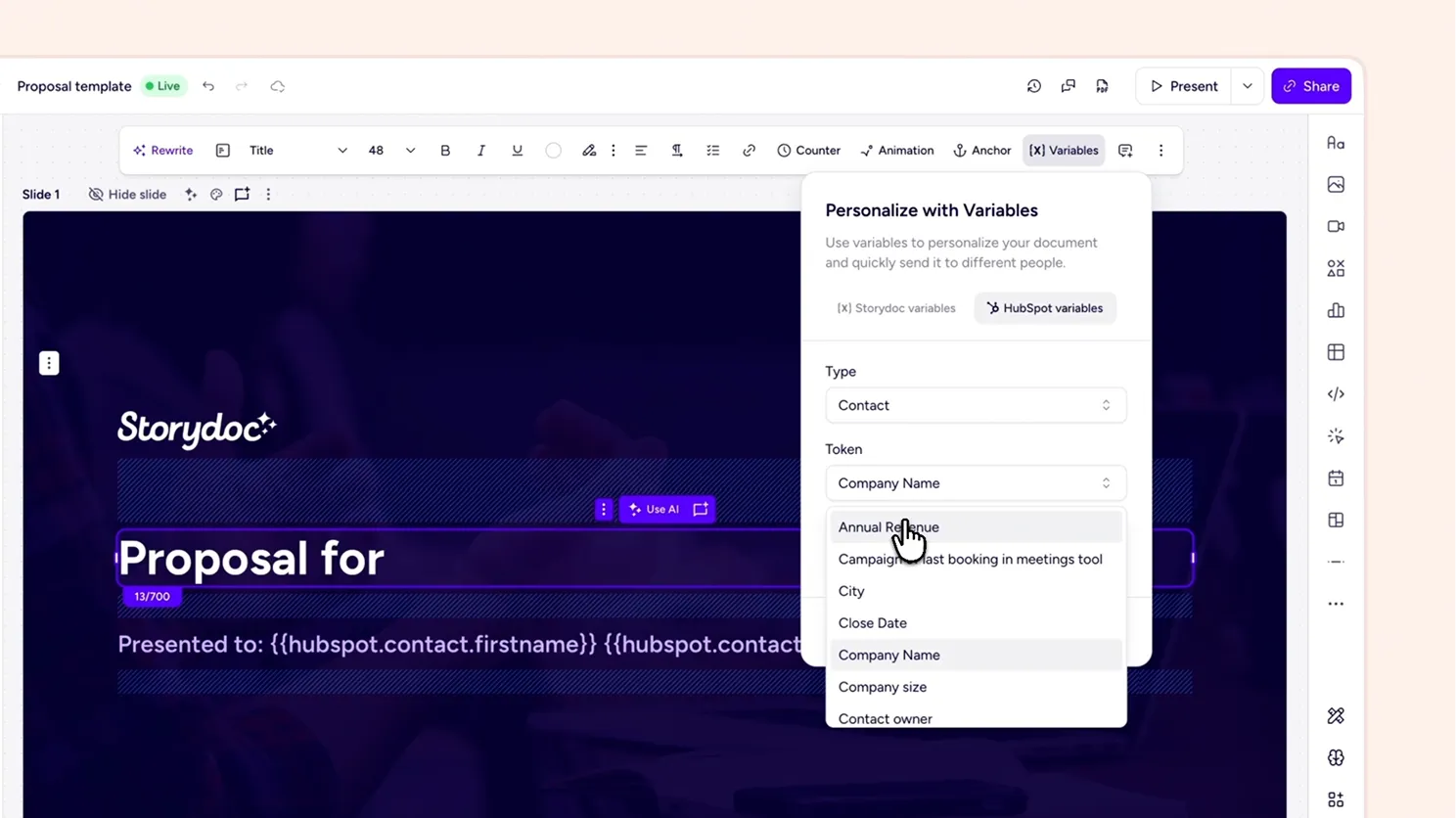Click the slide comment icon by palette
This screenshot has width=1456, height=818.
[242, 195]
